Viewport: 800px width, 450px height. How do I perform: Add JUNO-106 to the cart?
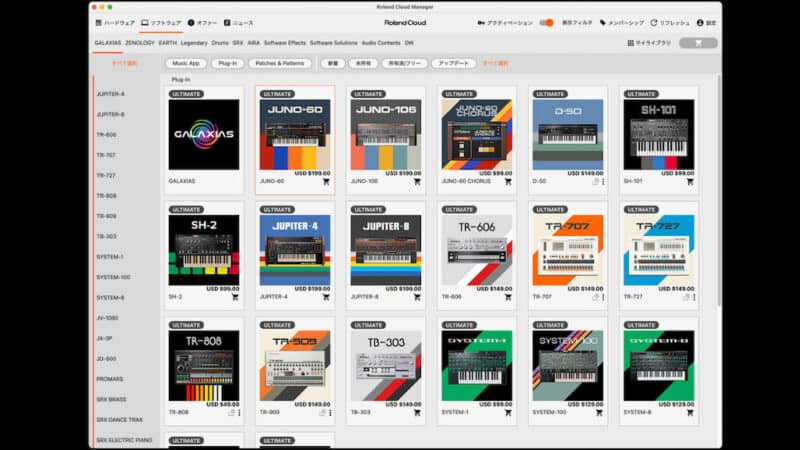(x=417, y=182)
